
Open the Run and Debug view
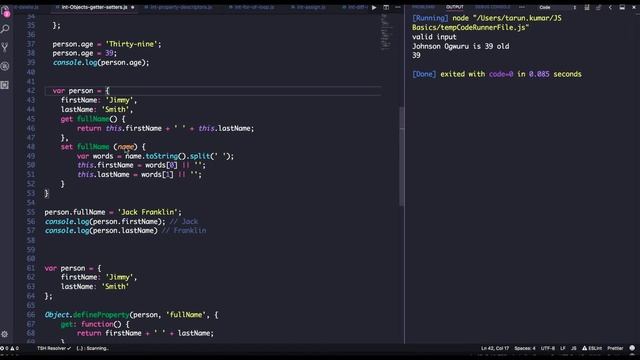pos(5,66)
